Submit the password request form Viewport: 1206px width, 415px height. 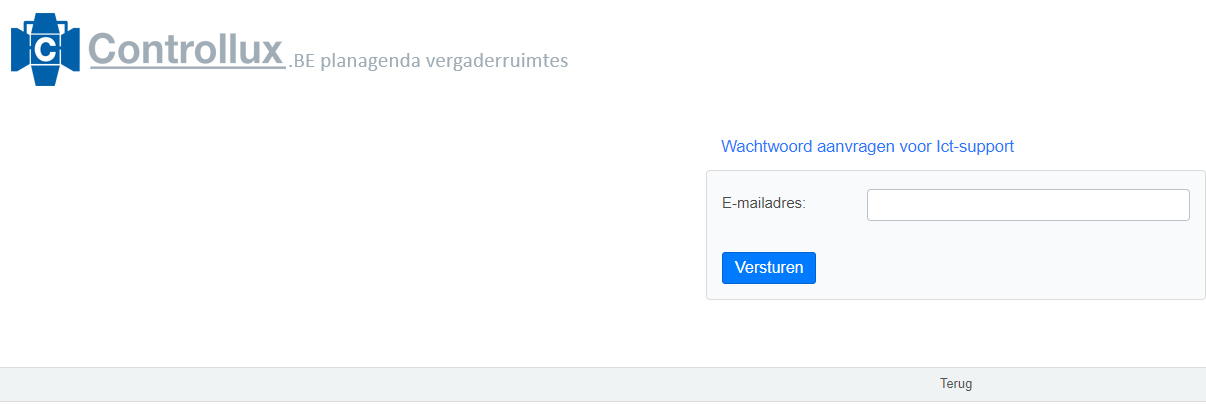[x=768, y=268]
